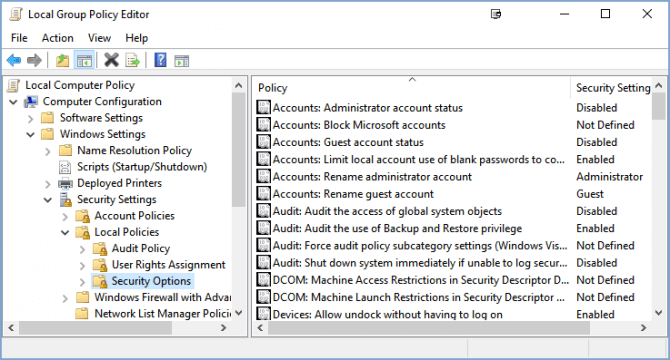This screenshot has width=670, height=360.
Task: Collapse the Computer Configuration node
Action: (13, 102)
